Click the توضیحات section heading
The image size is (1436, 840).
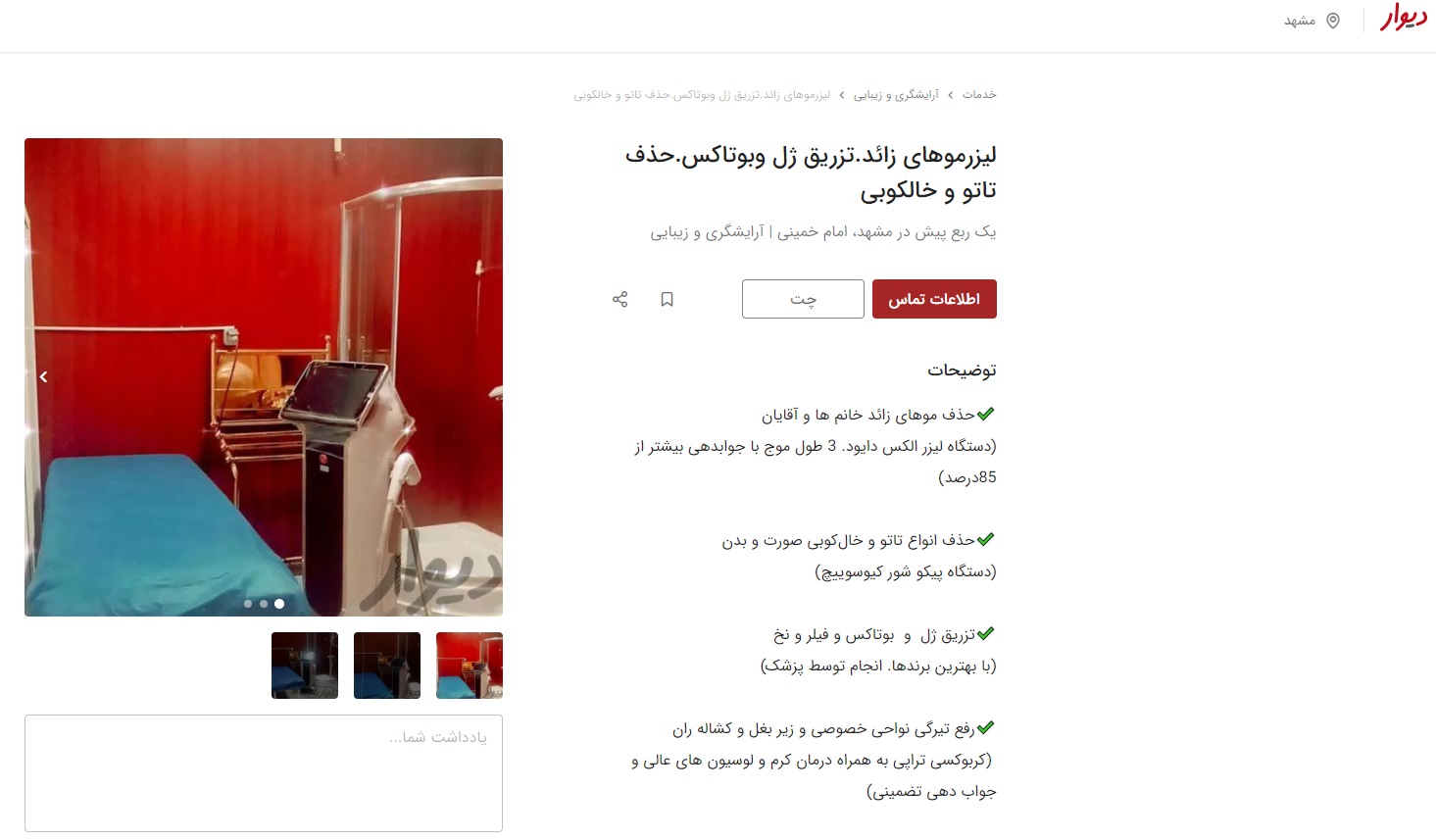962,371
